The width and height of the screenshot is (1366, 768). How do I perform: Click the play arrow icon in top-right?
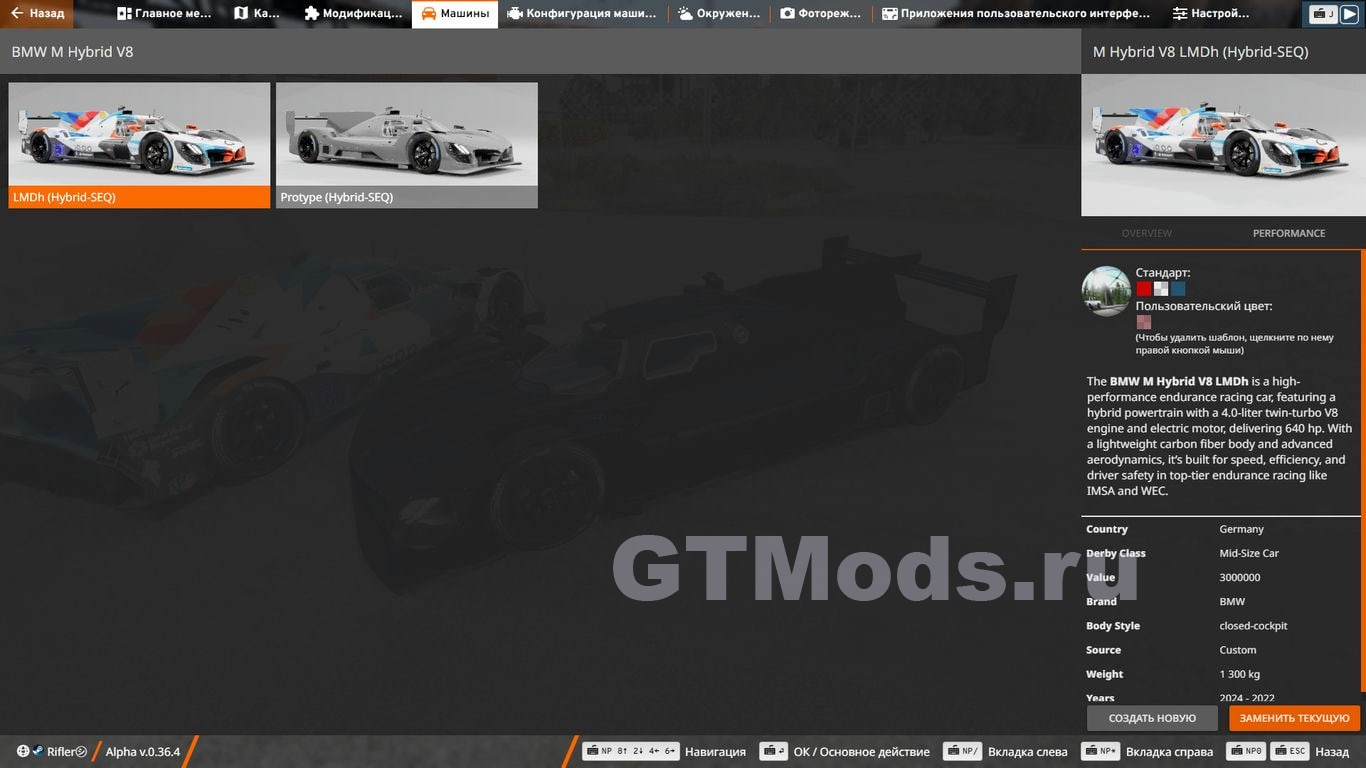tap(1349, 14)
